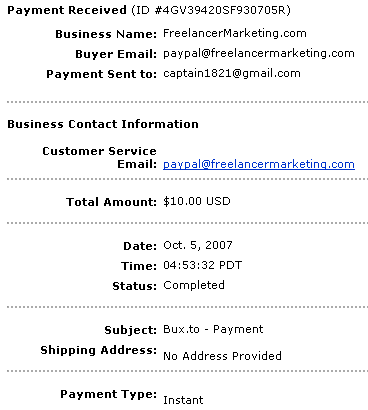Click the $10.00 USD total amount
Viewport: 368px width, 410px height.
(197, 201)
